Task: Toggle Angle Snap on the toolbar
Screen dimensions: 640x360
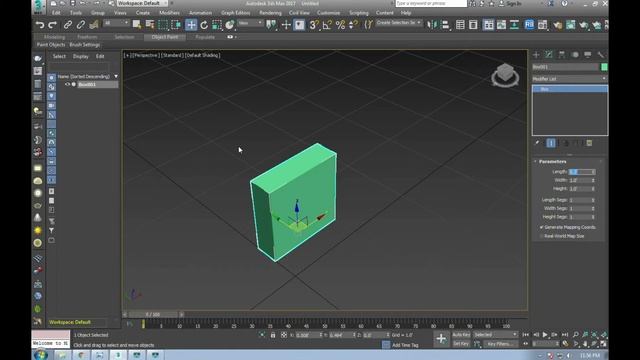Action: tap(327, 25)
